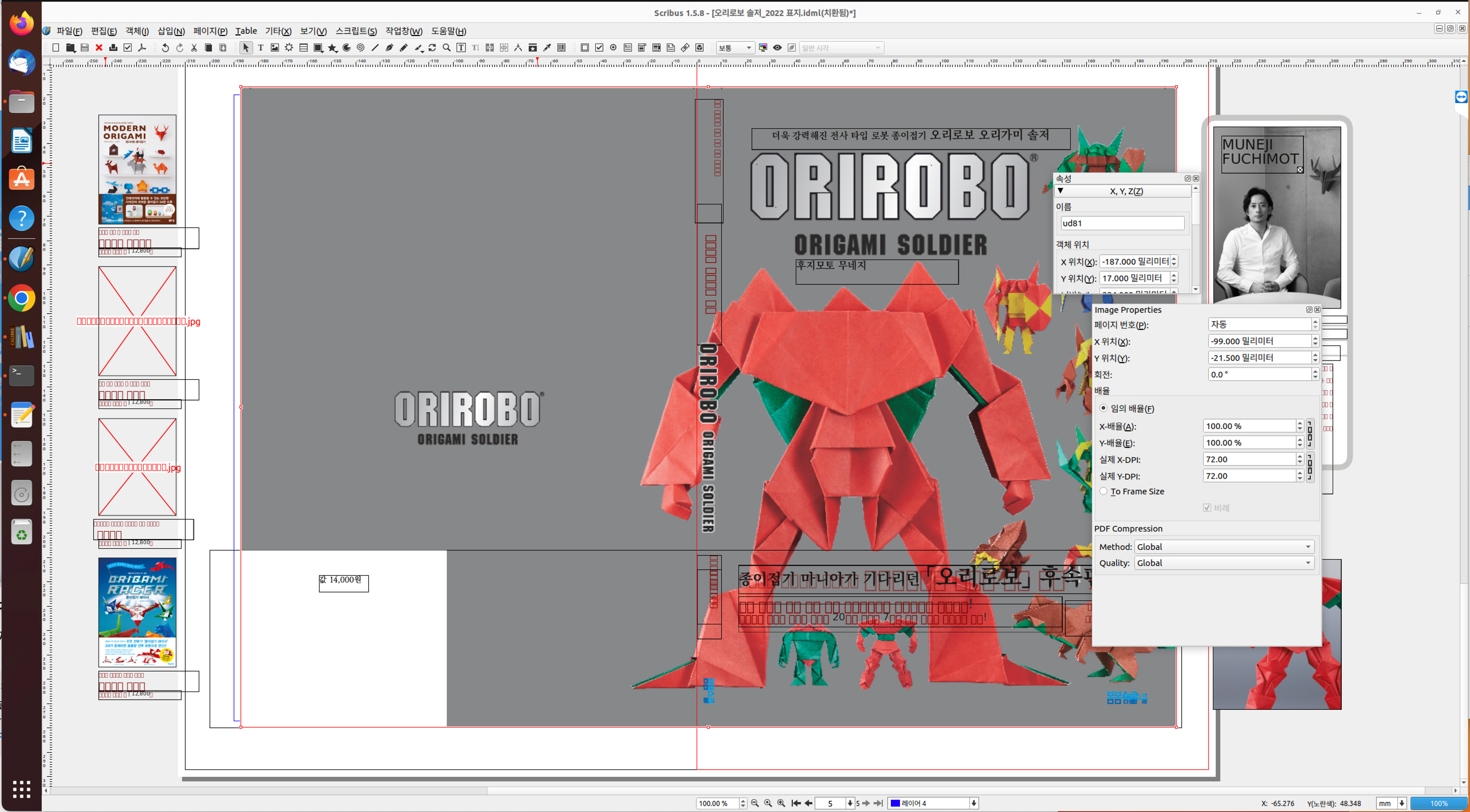Toggle the 비례 checkbox

coord(1206,507)
